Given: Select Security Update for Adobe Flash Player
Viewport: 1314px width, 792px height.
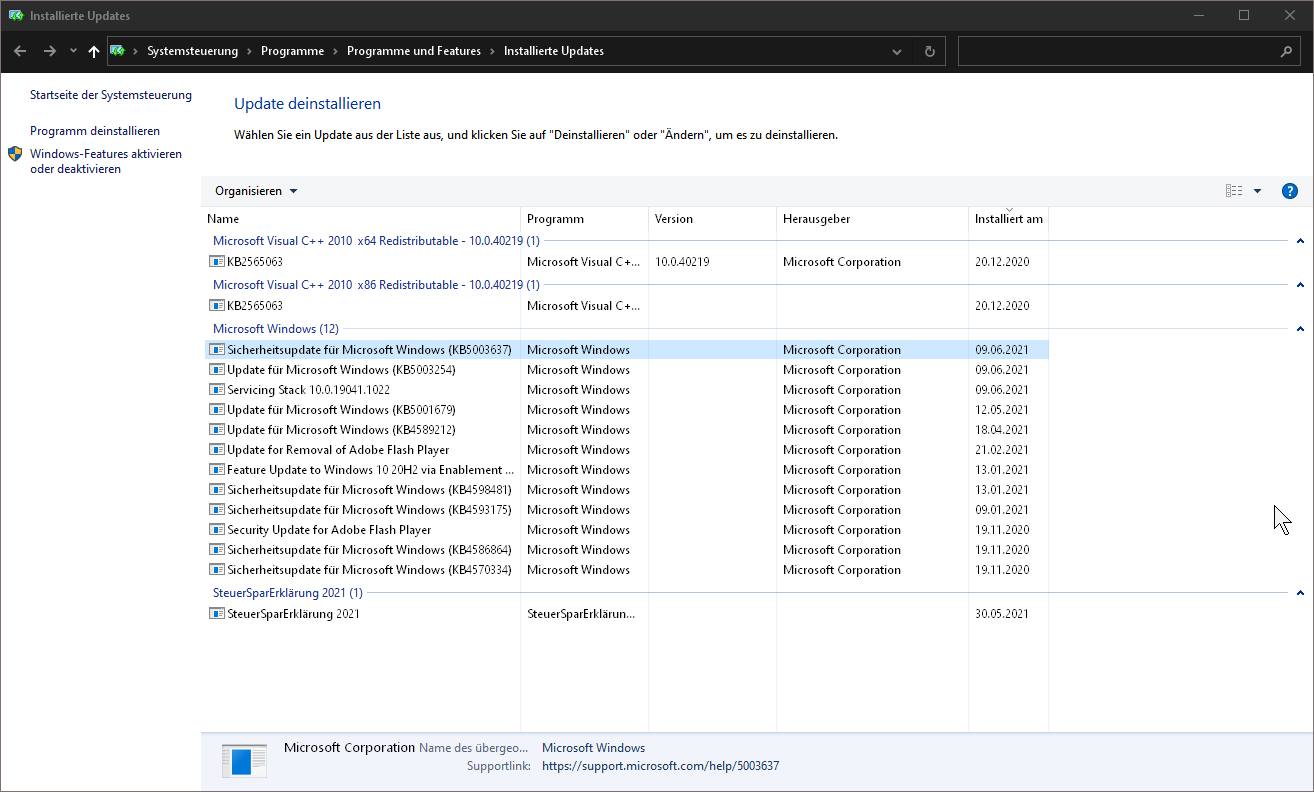Looking at the screenshot, I should (x=329, y=530).
